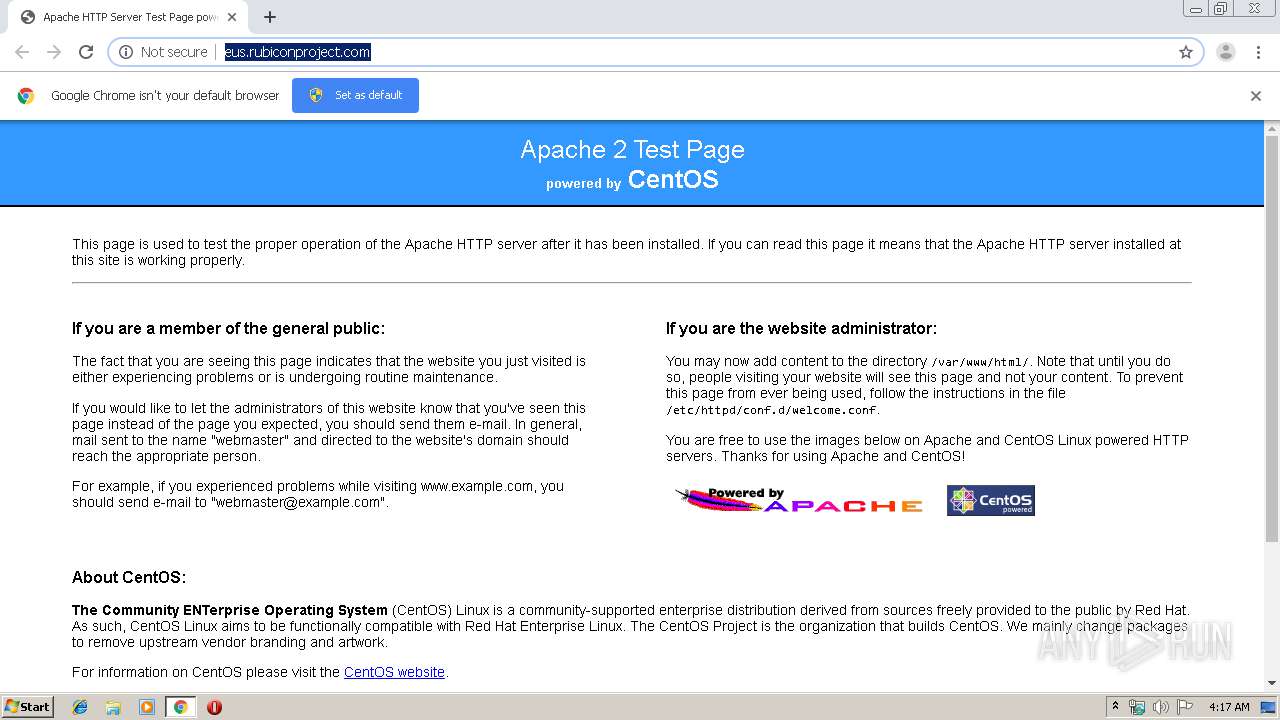This screenshot has height=720, width=1280.
Task: Click the CentOS powered logo image
Action: click(x=990, y=500)
